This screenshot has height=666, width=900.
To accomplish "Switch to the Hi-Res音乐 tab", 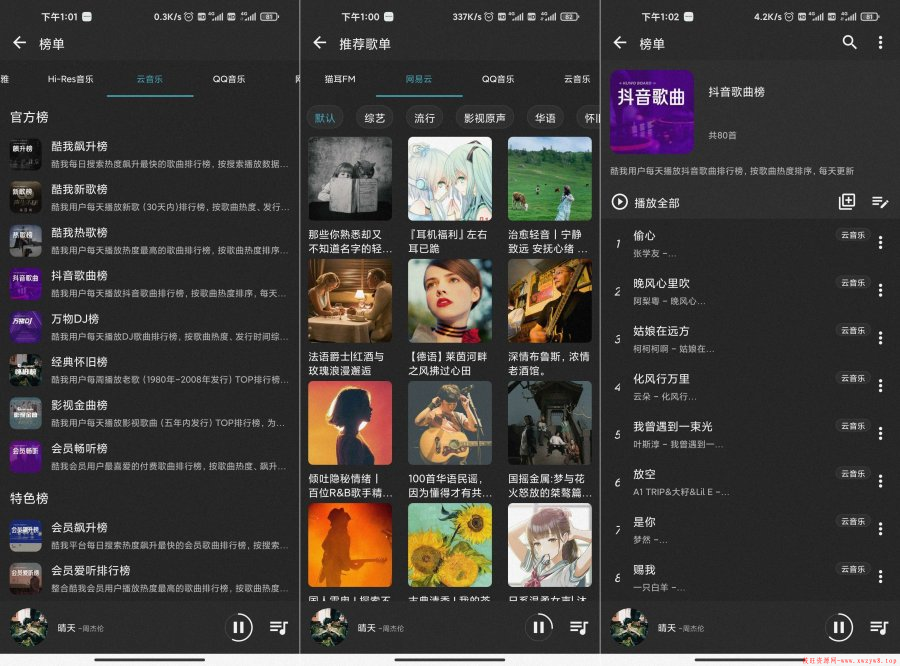I will 70,79.
